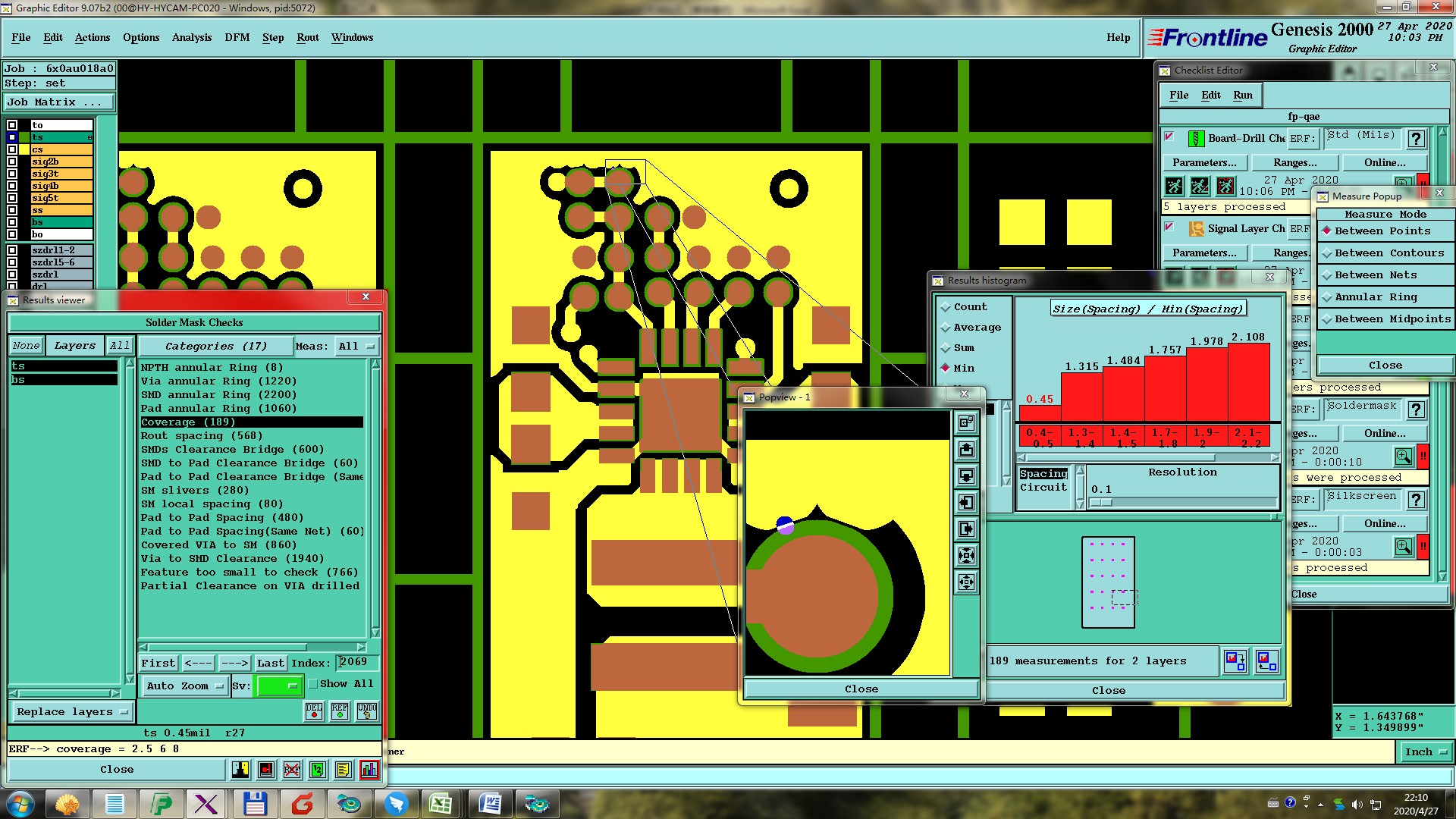This screenshot has width=1456, height=819.
Task: Click the Soldermask magnifier results icon
Action: pos(1403,457)
